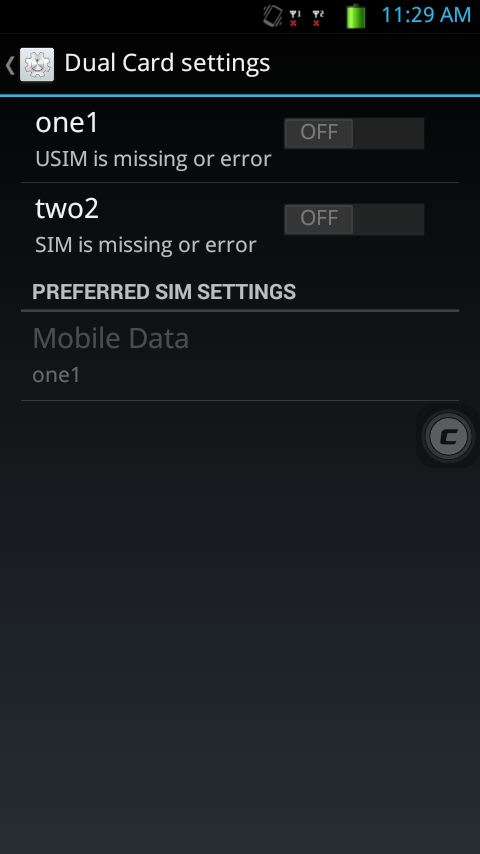Tap the OFF label on two2 switch
This screenshot has width=480, height=854.
[x=319, y=218]
